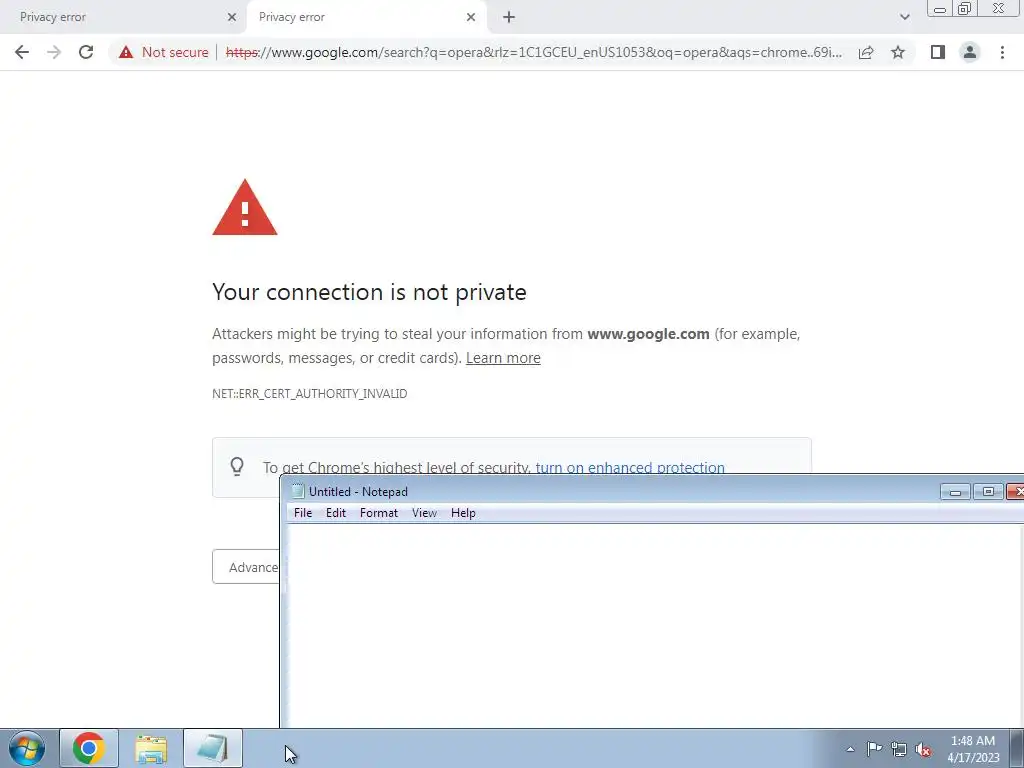
Task: Click the red warning triangle on the page
Action: [x=245, y=207]
